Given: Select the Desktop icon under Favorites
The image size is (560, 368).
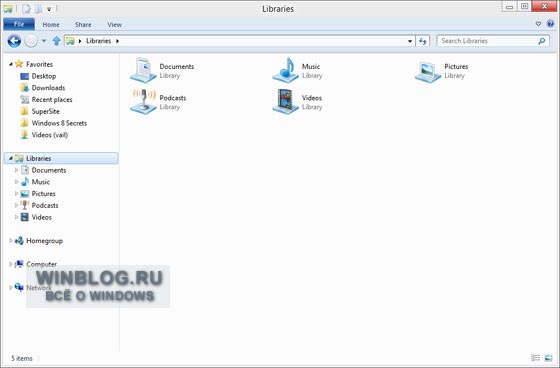Looking at the screenshot, I should coord(25,76).
